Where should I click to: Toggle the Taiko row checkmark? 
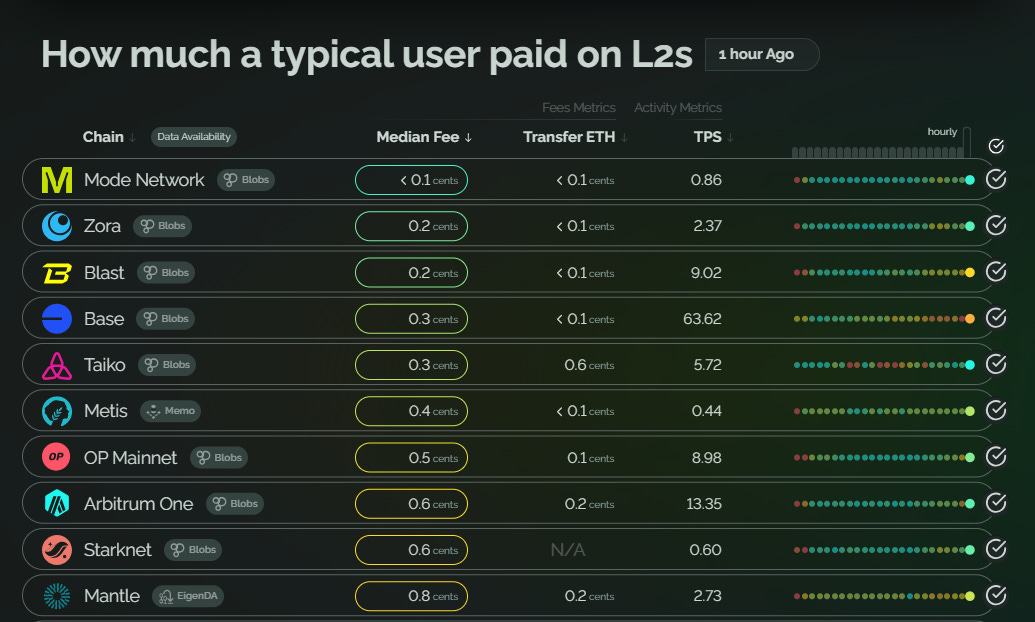point(996,364)
